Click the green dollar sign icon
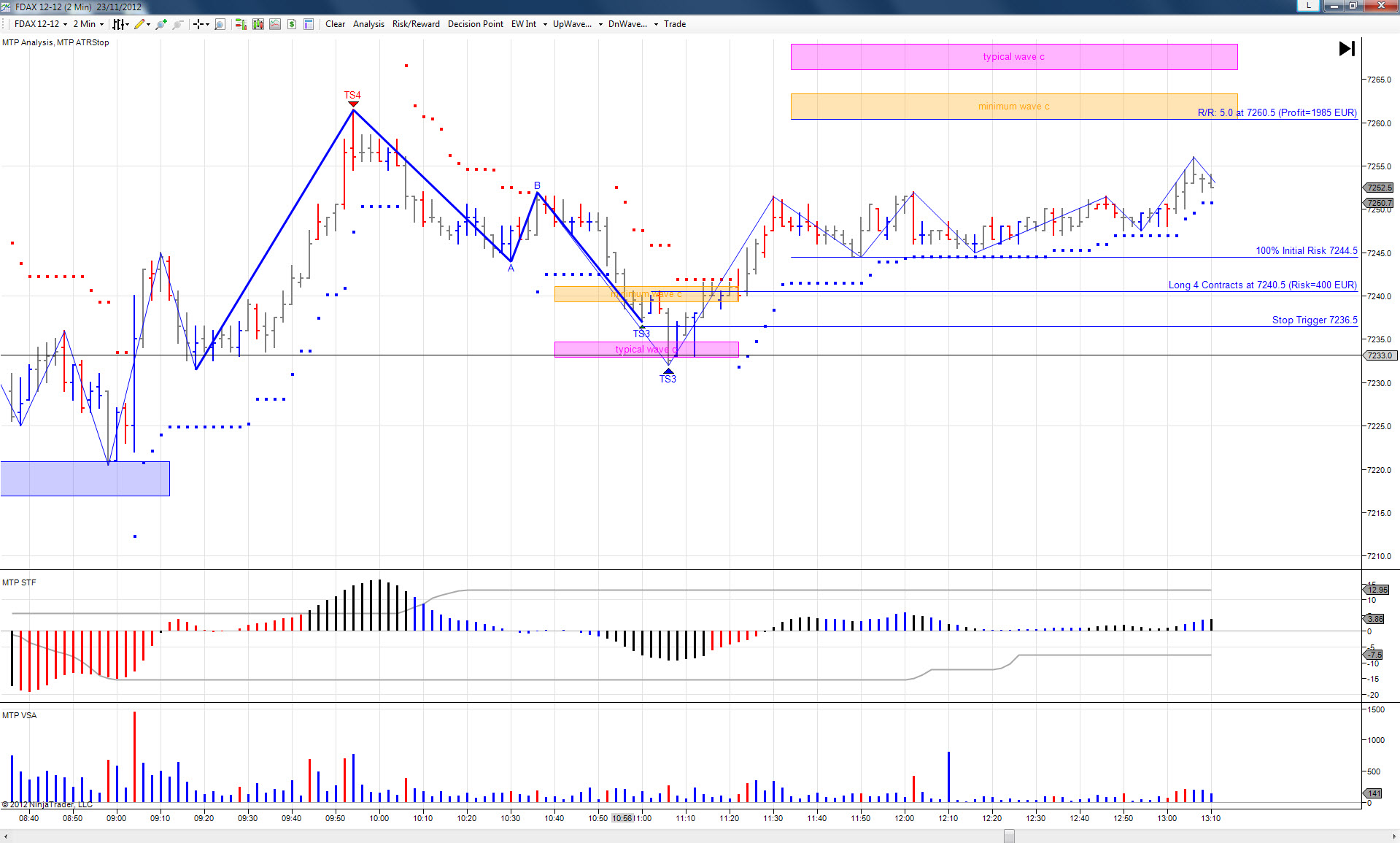This screenshot has height=843, width=1400. pyautogui.click(x=292, y=24)
